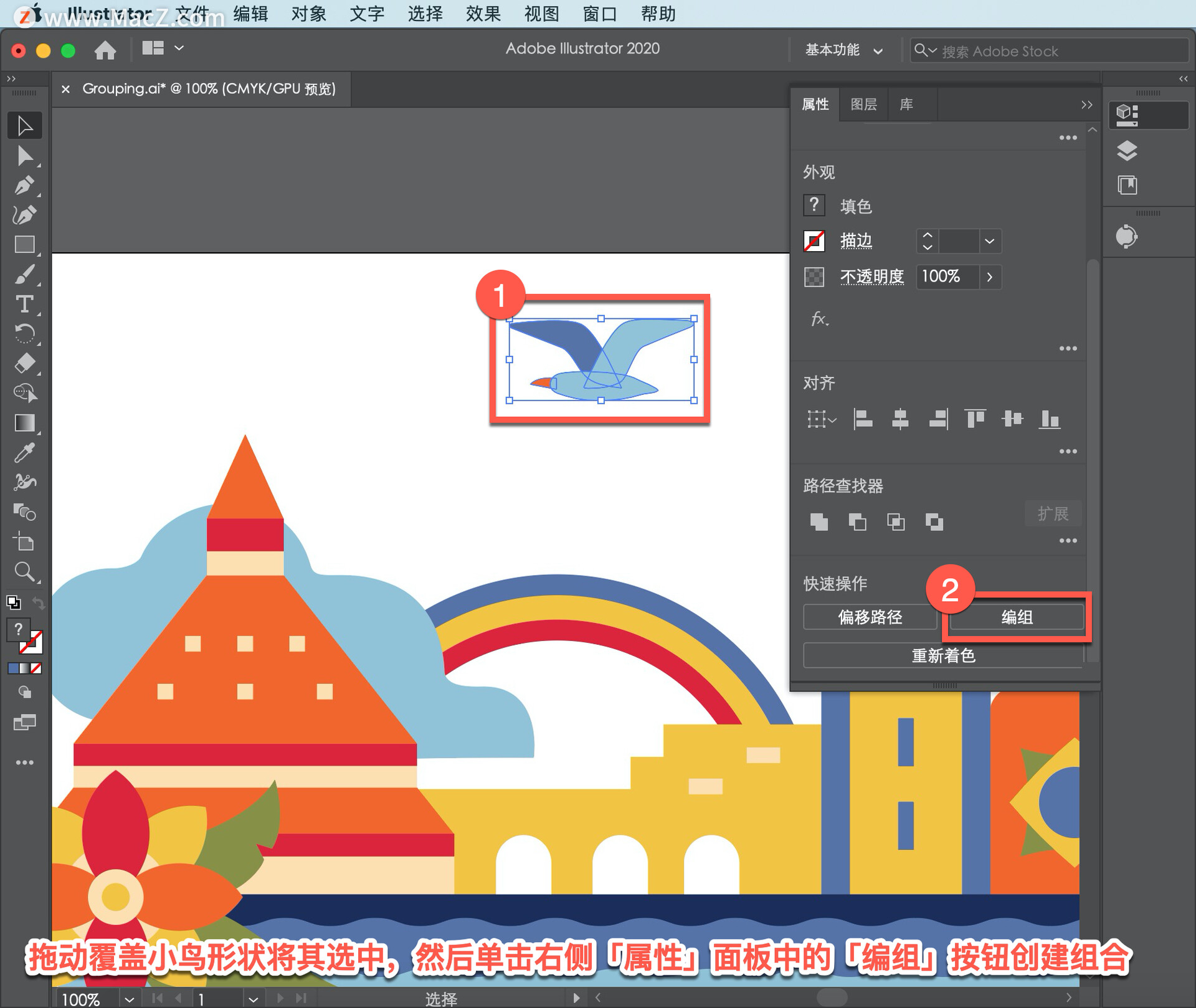The height and width of the screenshot is (1008, 1196).
Task: Open Layers panel from right dock
Action: point(1127,151)
